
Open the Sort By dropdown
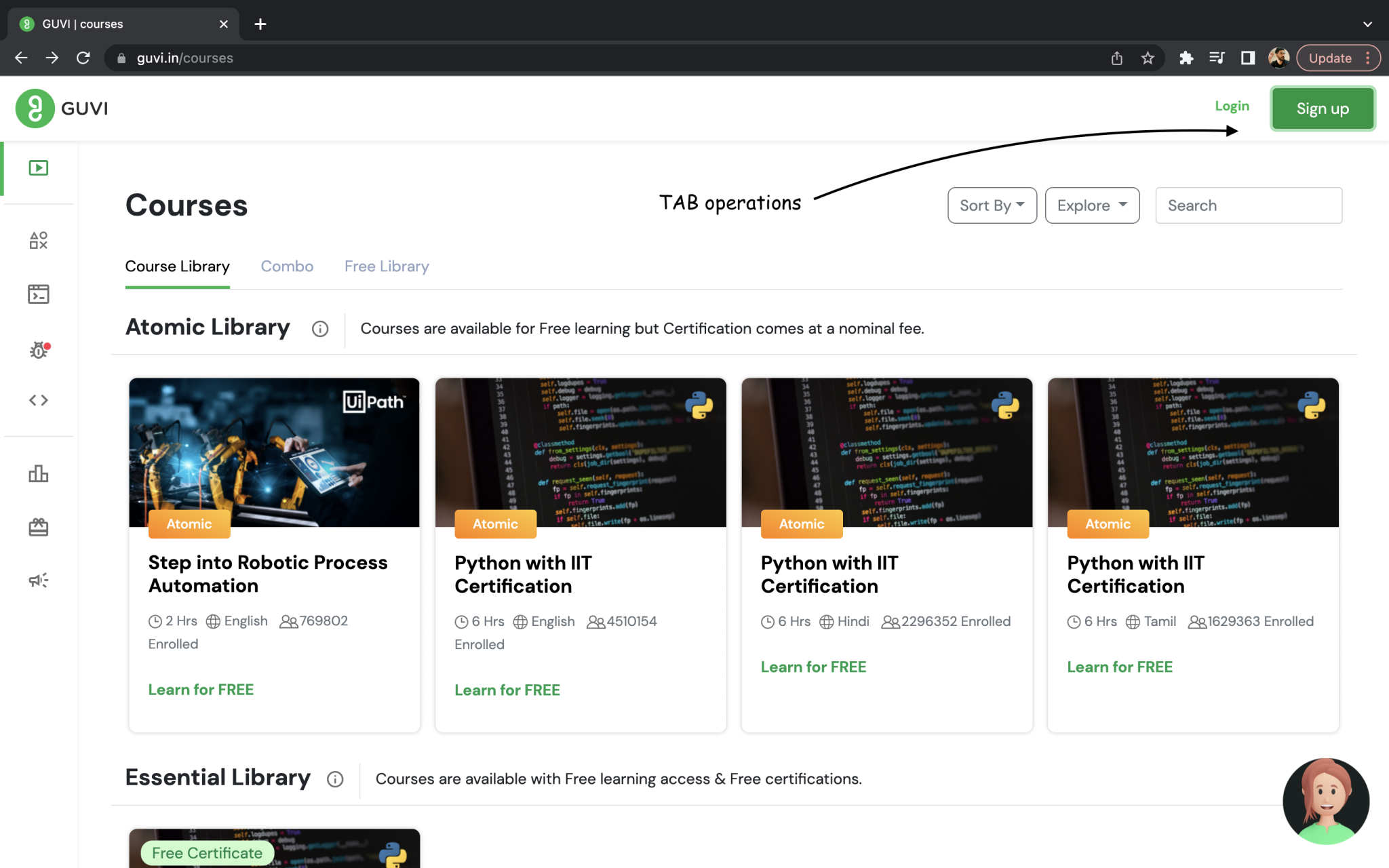[992, 205]
